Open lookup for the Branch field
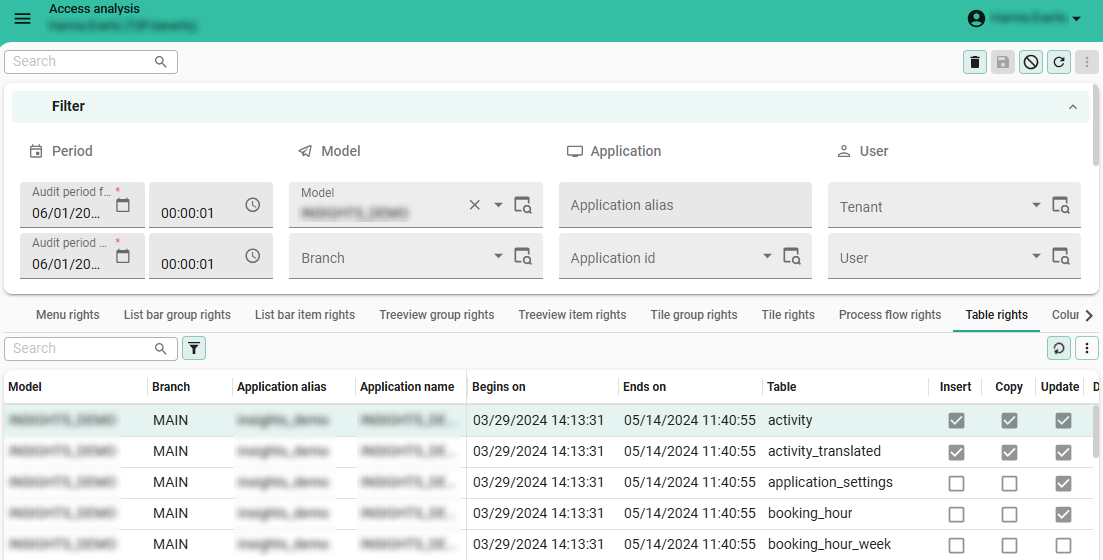 (523, 256)
